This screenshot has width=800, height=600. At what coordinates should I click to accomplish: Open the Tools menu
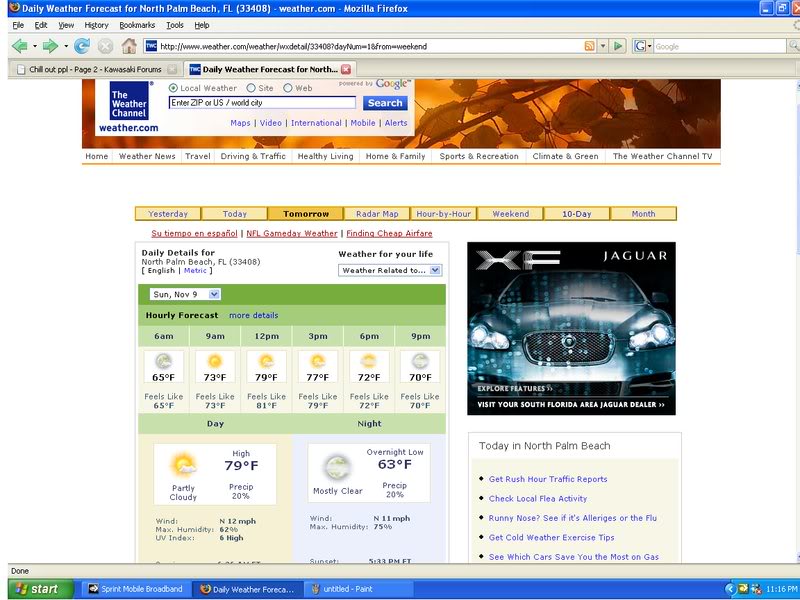tap(174, 25)
